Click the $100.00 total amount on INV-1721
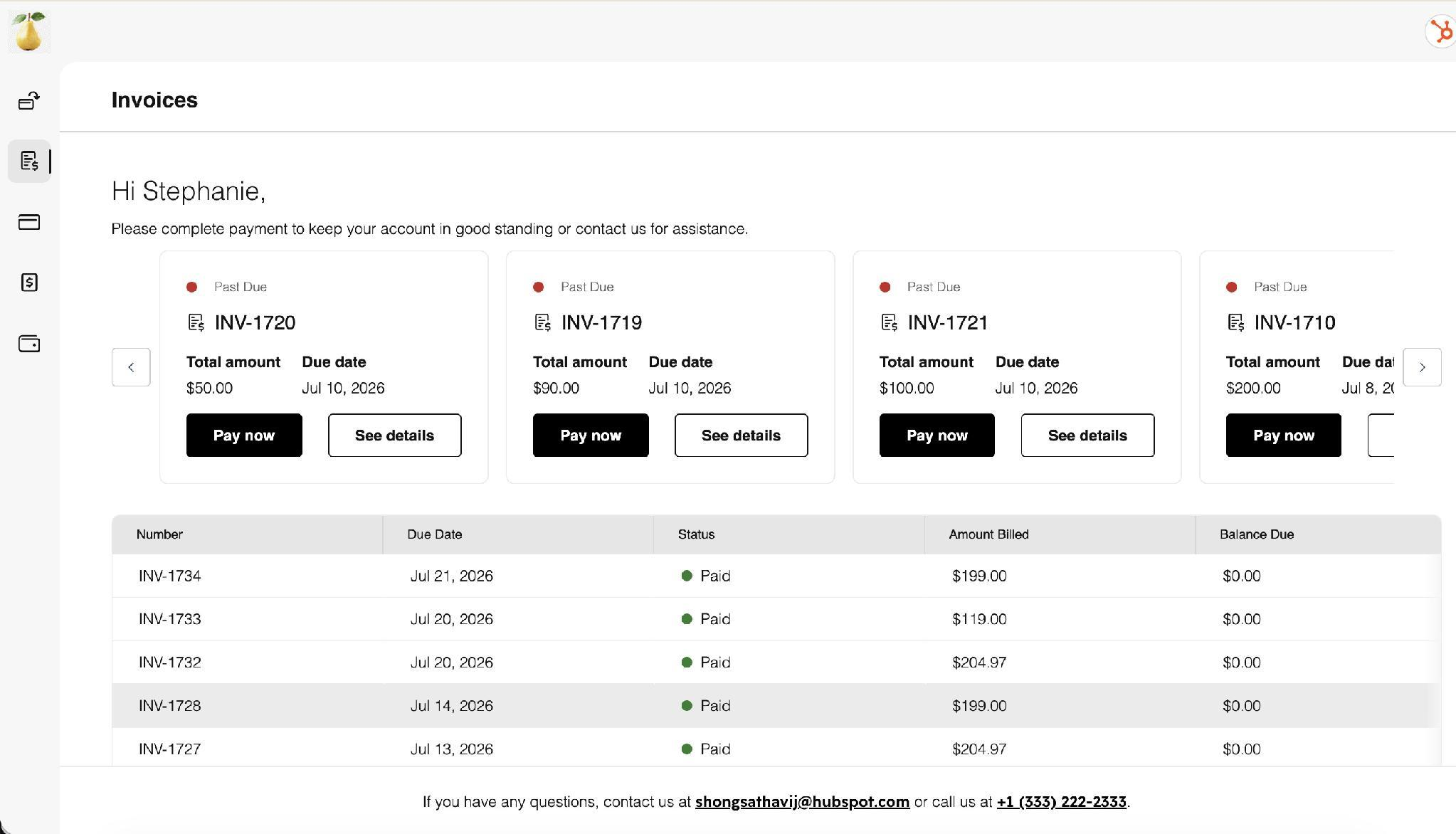This screenshot has height=834, width=1456. click(907, 388)
